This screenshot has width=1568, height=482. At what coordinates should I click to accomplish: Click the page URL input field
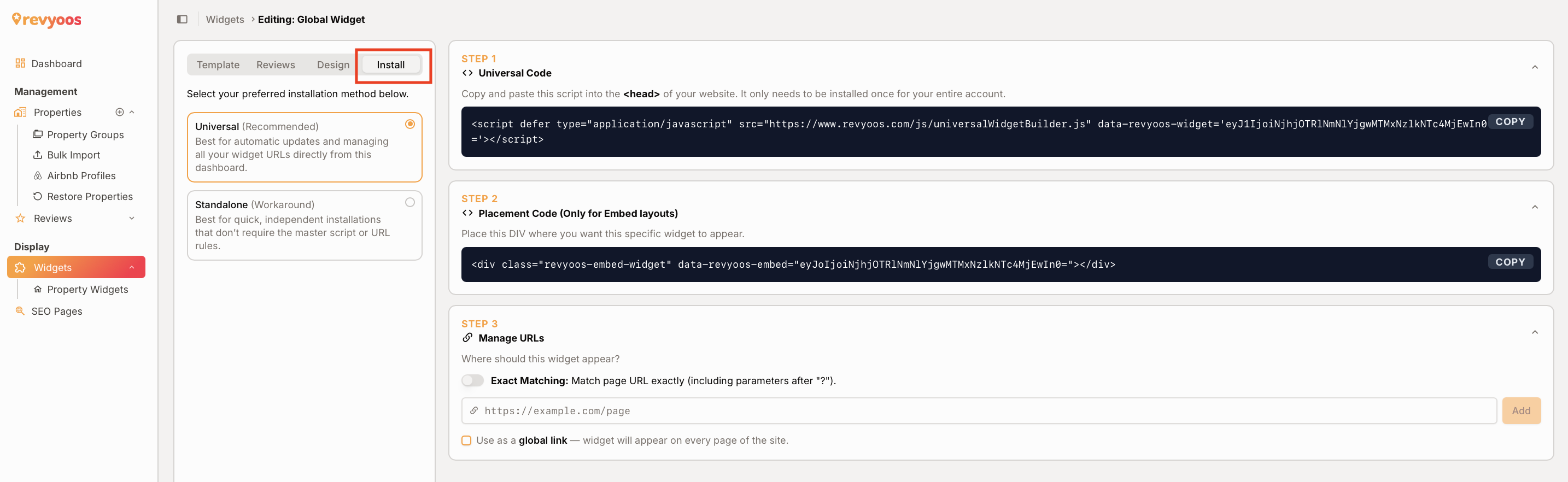(x=979, y=411)
